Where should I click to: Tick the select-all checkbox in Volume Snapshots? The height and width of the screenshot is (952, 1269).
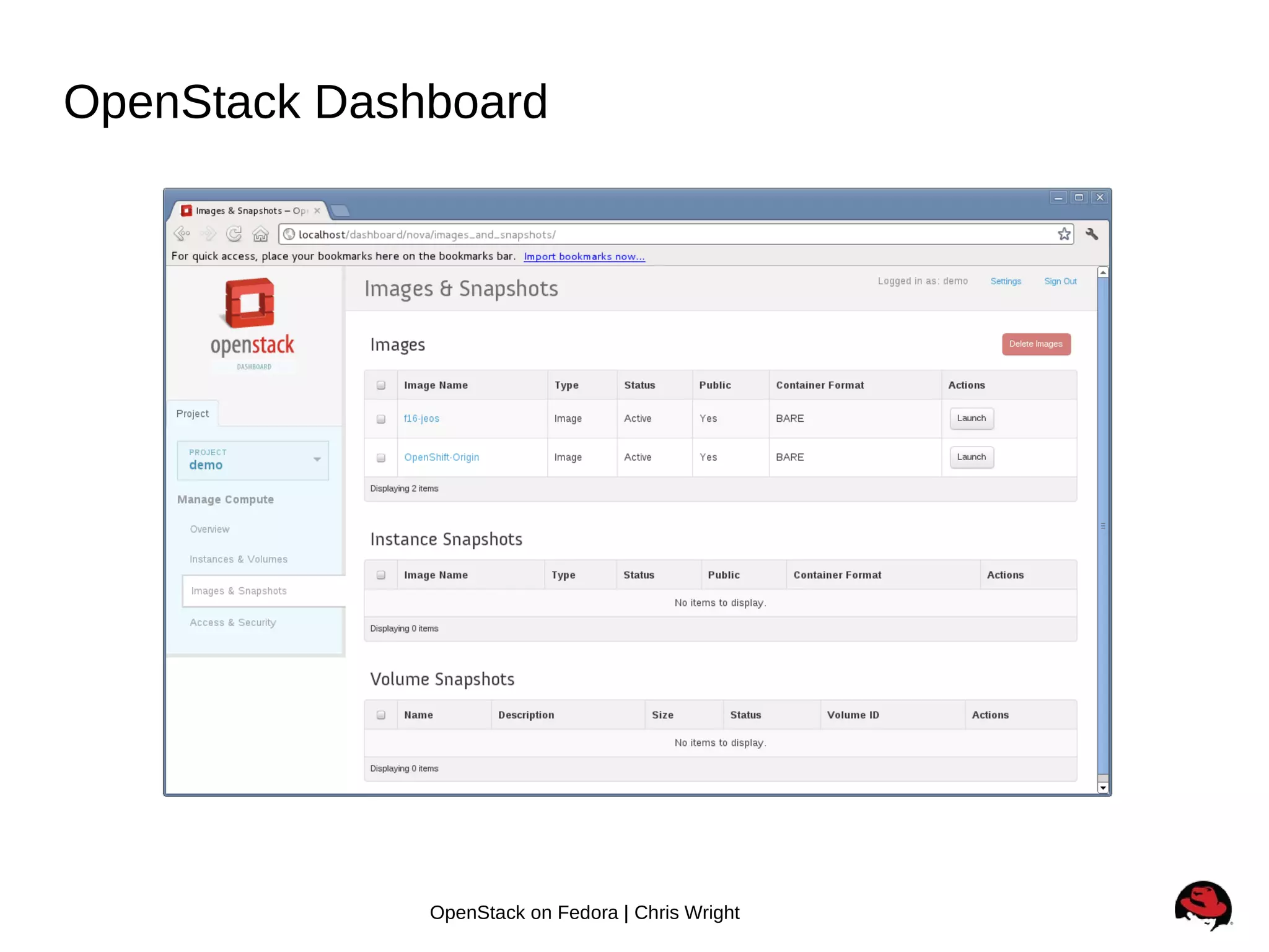381,715
